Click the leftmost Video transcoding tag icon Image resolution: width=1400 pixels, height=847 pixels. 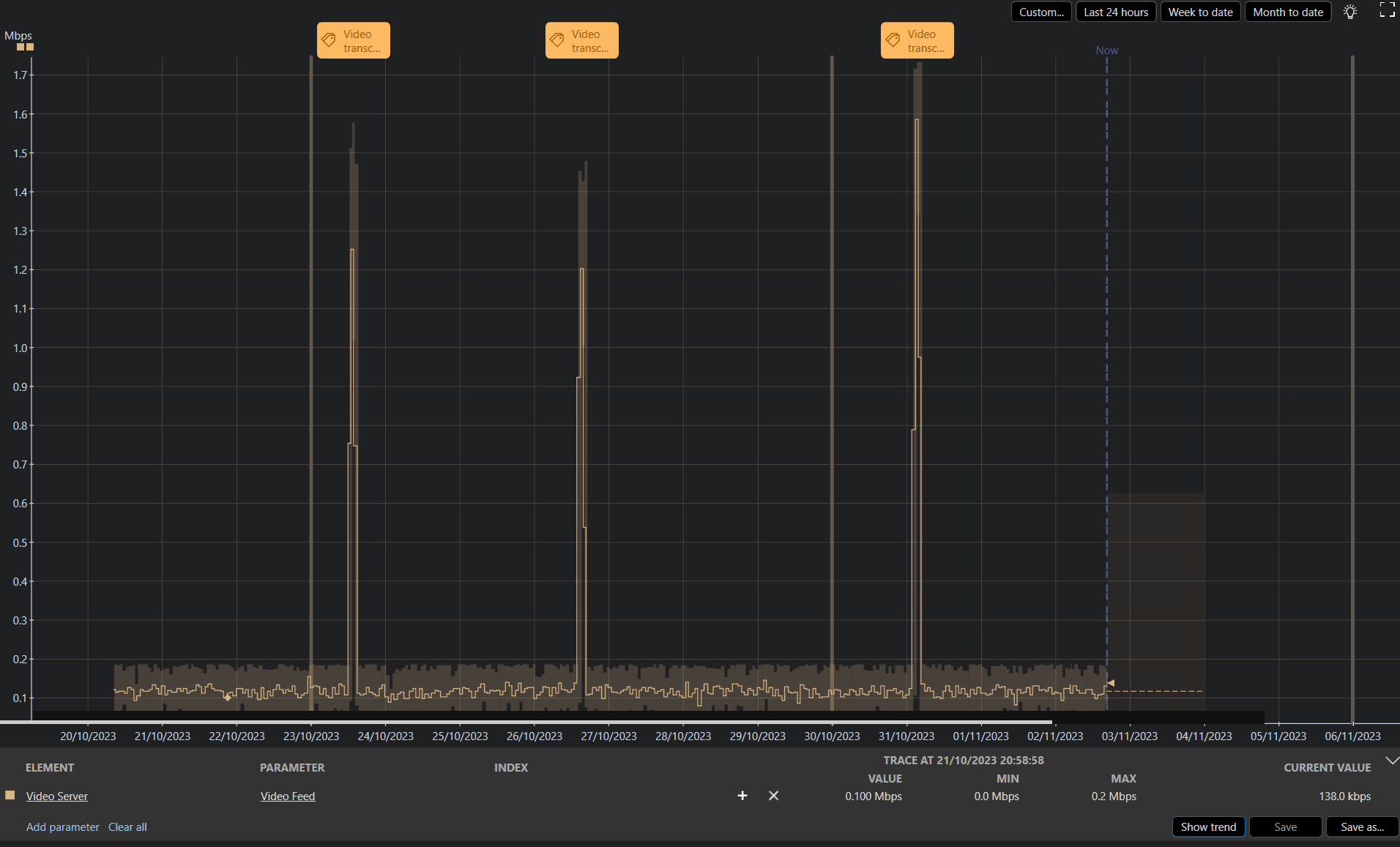(x=327, y=40)
